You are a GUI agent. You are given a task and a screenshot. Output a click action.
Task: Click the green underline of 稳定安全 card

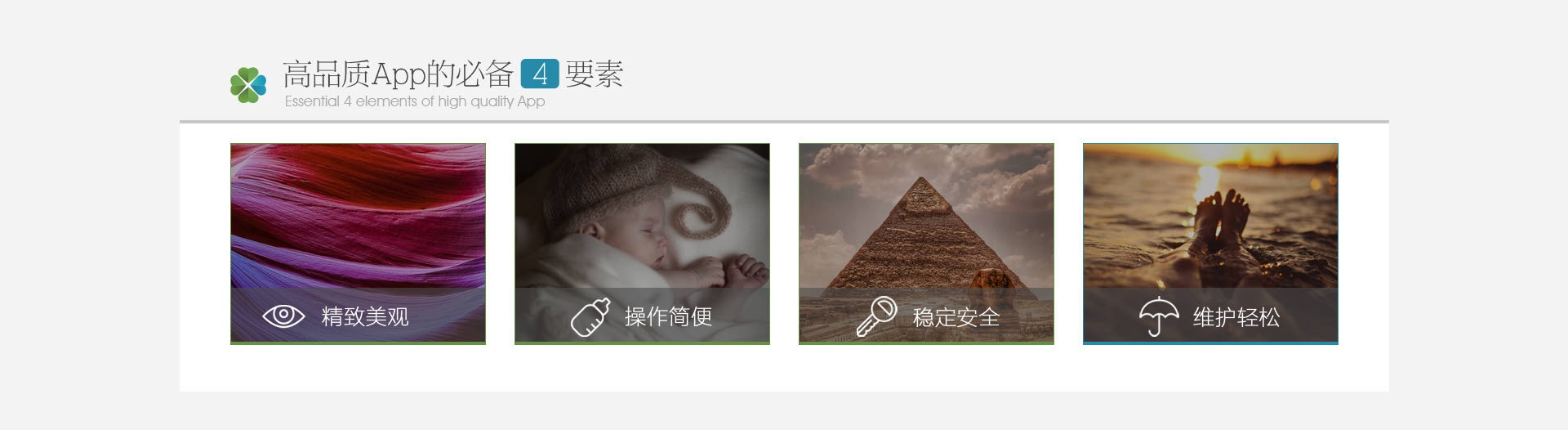[x=926, y=343]
